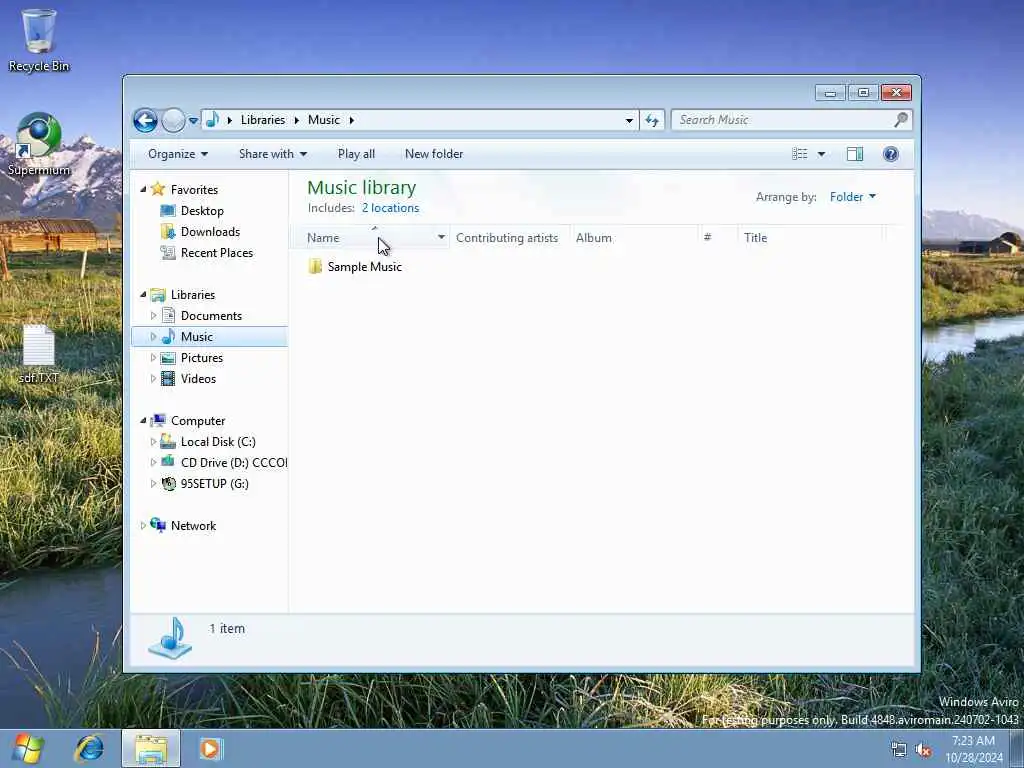Collapse the Libraries group
This screenshot has height=768, width=1024.
[143, 295]
